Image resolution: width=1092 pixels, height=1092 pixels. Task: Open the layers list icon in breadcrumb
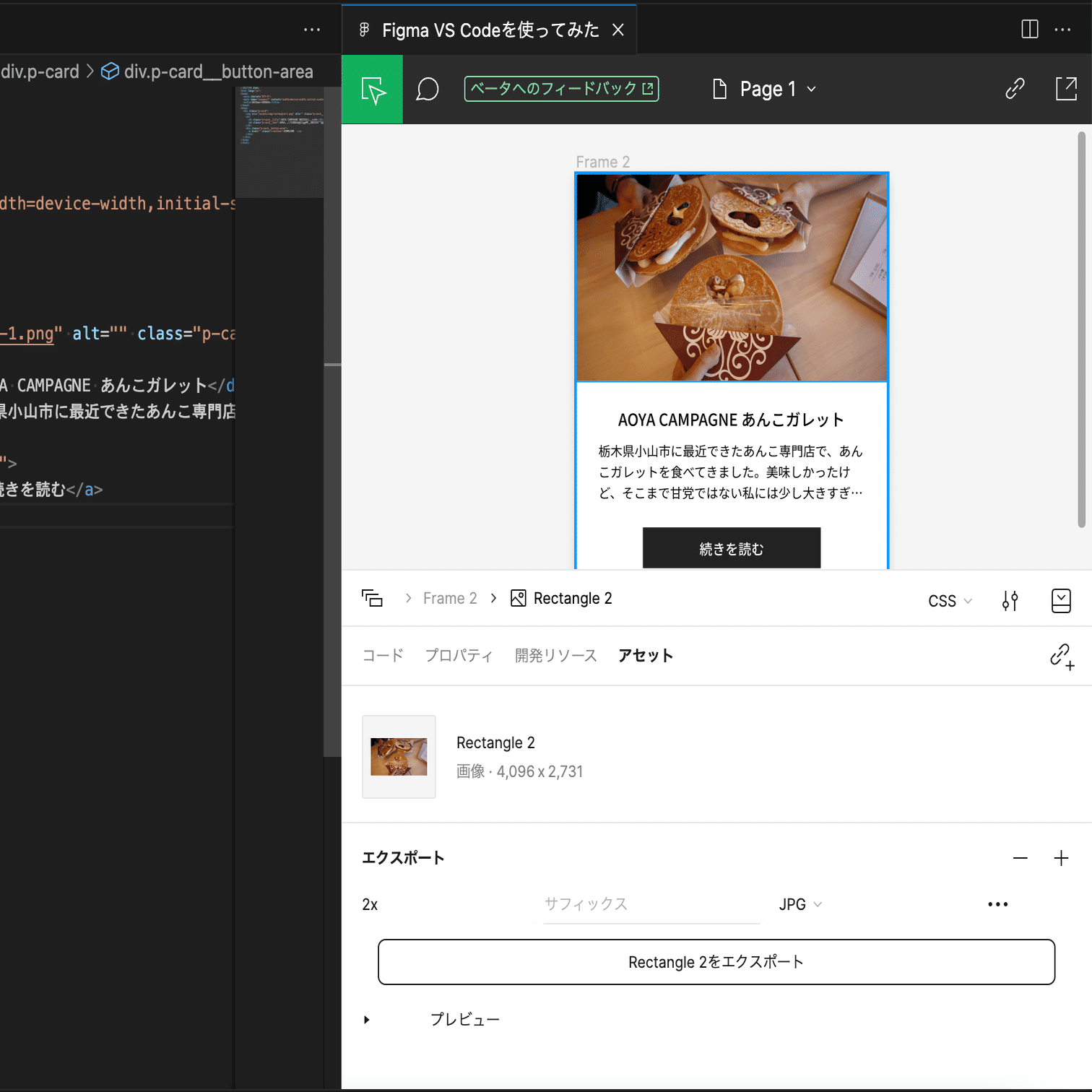tap(372, 599)
